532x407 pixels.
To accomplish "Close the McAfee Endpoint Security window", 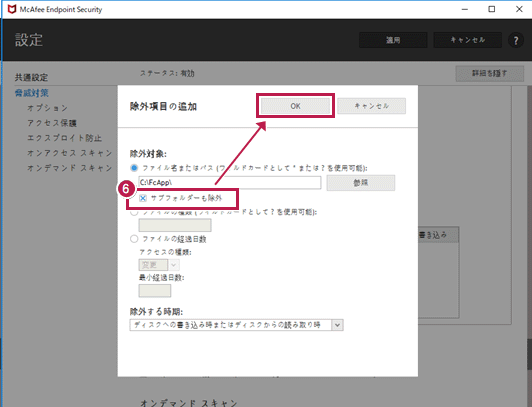I will click(x=519, y=9).
